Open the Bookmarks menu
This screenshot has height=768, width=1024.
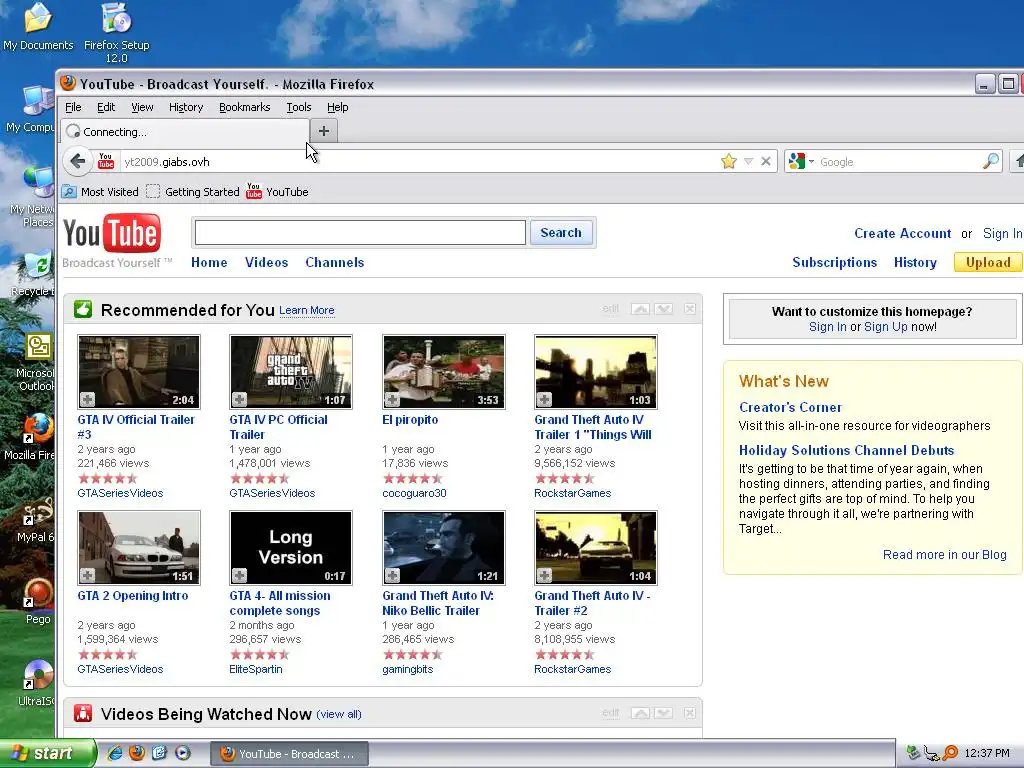pos(244,107)
